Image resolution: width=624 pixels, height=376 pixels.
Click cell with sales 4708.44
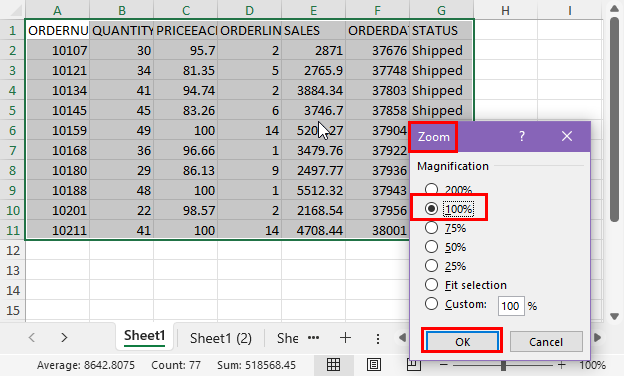click(x=314, y=230)
